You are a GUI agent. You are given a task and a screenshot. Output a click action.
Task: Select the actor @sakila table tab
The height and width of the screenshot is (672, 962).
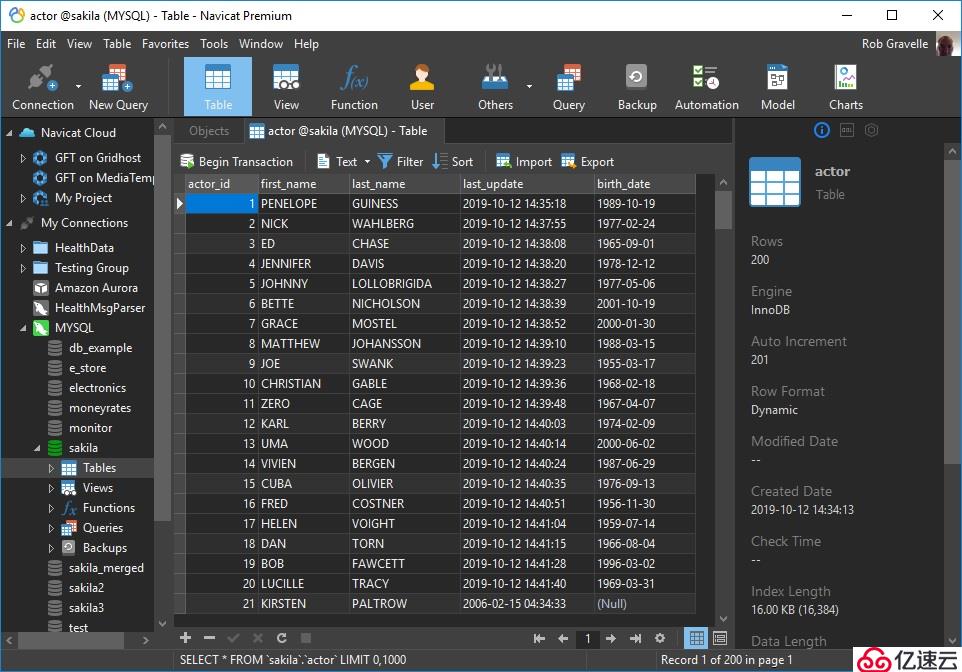[344, 131]
